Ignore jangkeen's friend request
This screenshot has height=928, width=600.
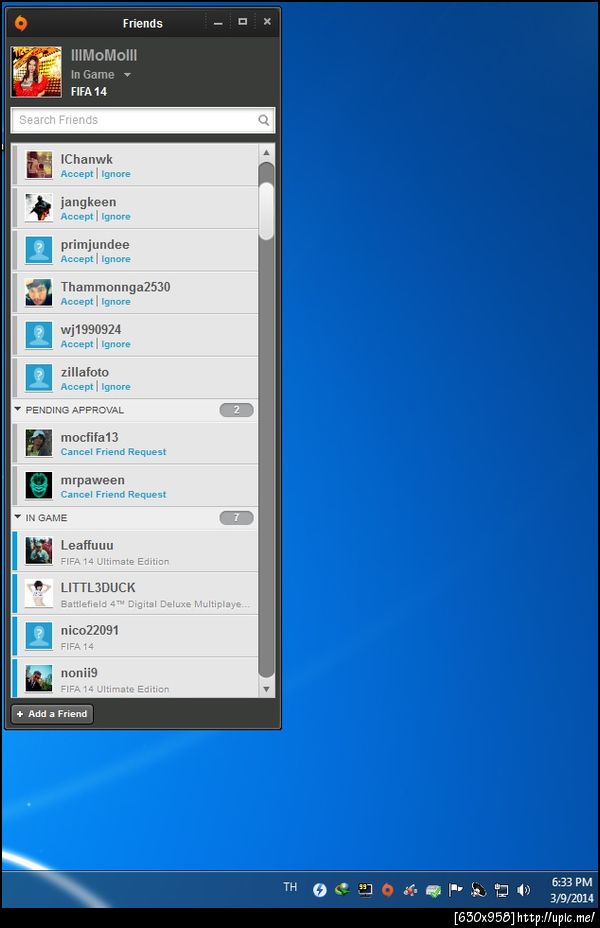click(116, 217)
